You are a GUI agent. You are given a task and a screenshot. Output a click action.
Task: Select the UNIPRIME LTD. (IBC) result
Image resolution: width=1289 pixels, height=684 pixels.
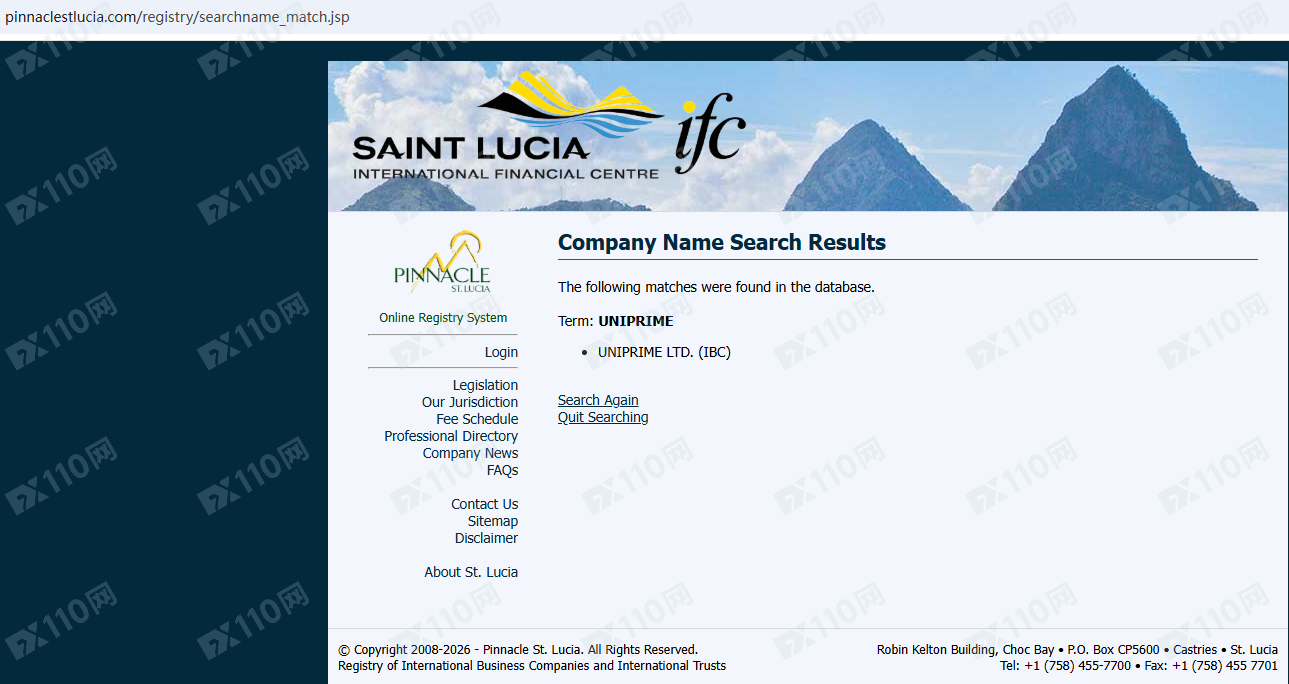tap(664, 352)
